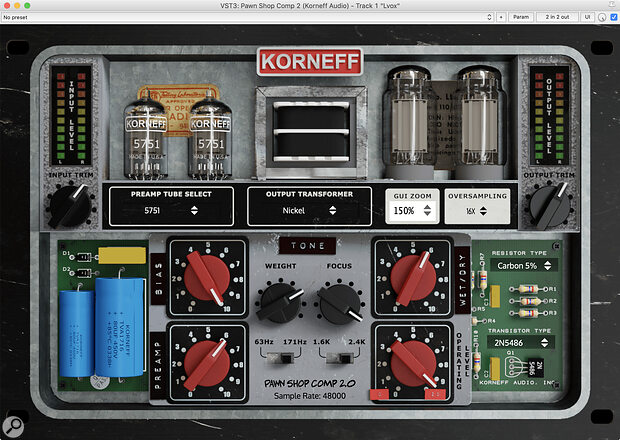The image size is (620, 440).
Task: Click the Focus tone knob
Action: (x=340, y=304)
